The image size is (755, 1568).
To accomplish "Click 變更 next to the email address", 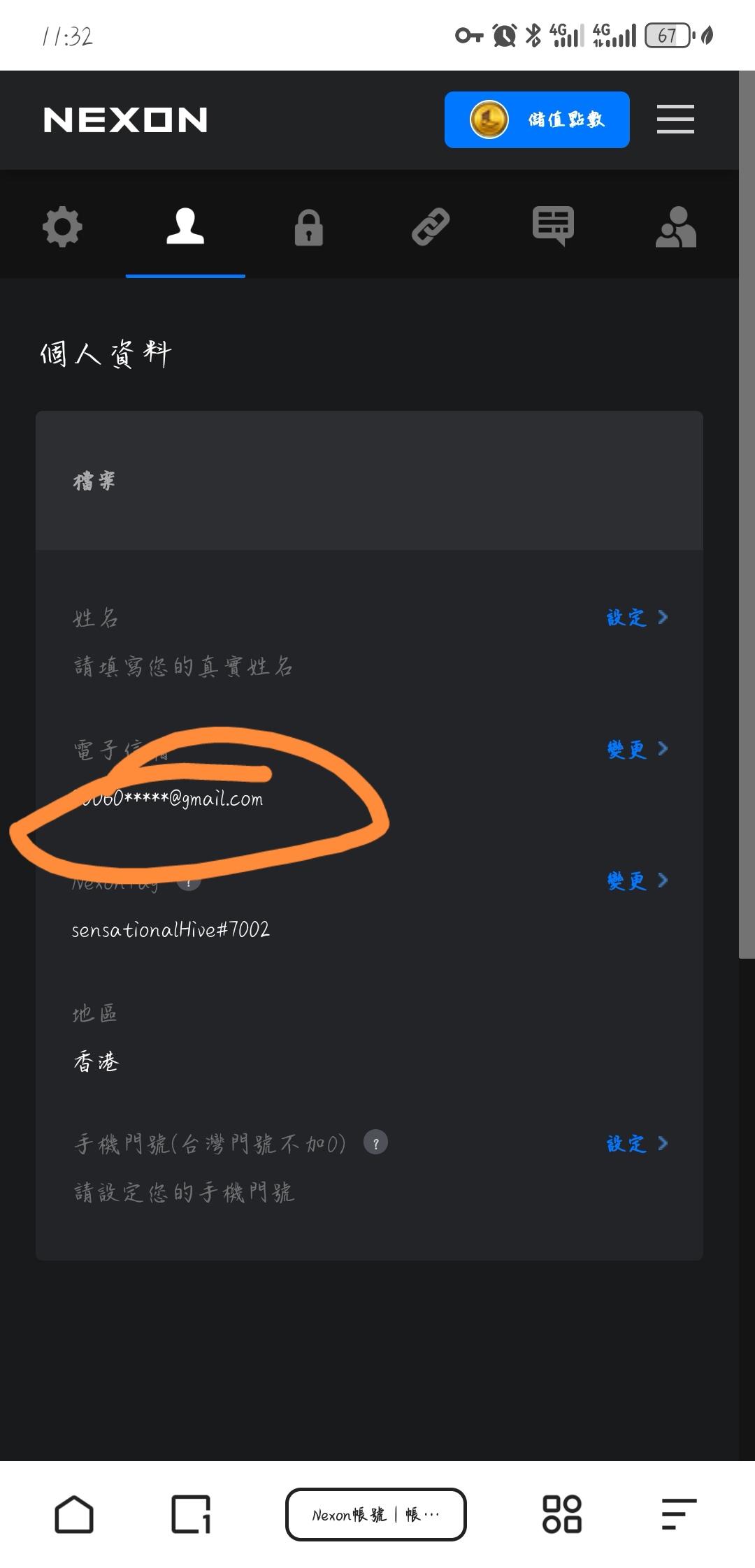I will point(637,749).
